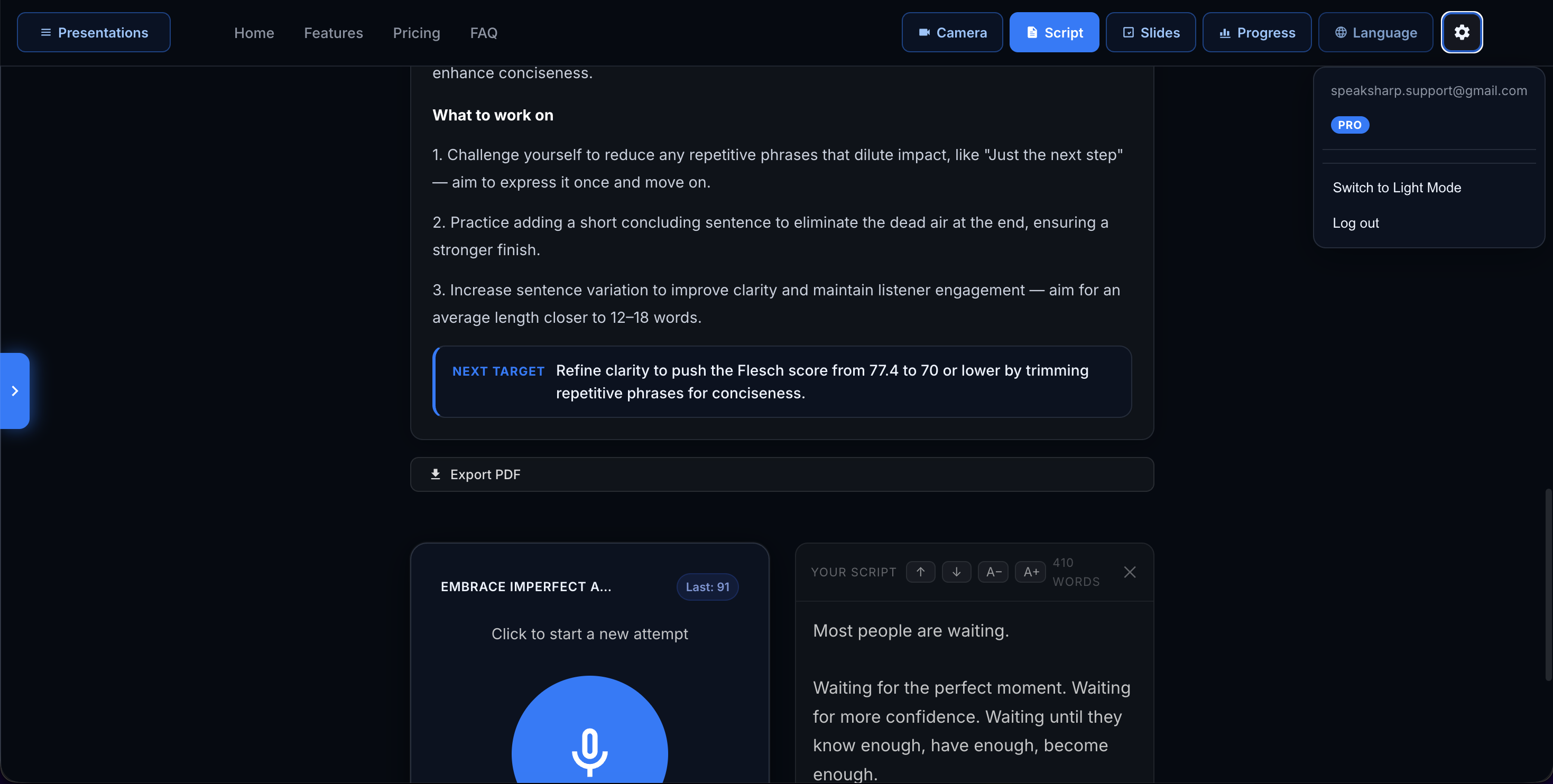Open the settings gear menu

pos(1462,33)
